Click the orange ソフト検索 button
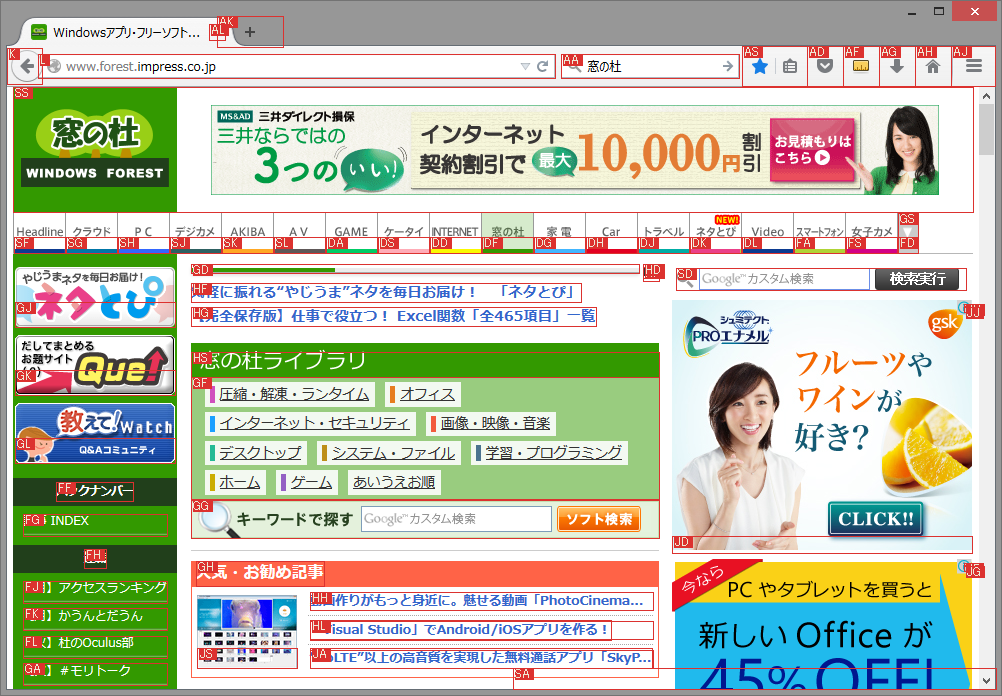 [x=598, y=519]
